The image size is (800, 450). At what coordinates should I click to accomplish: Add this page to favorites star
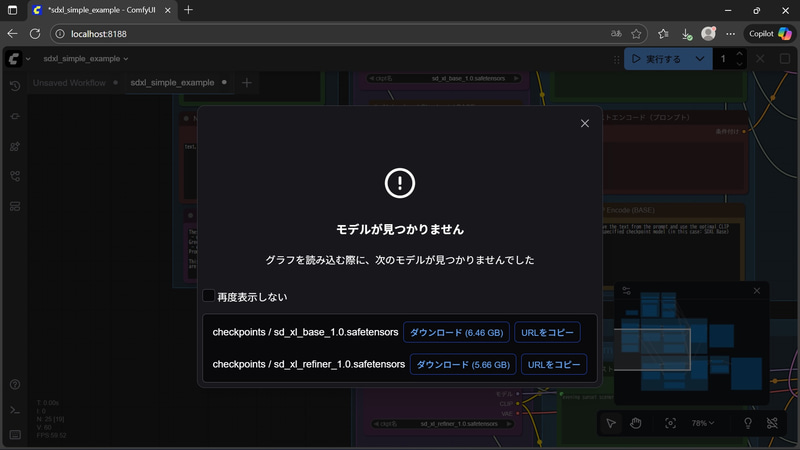636,34
